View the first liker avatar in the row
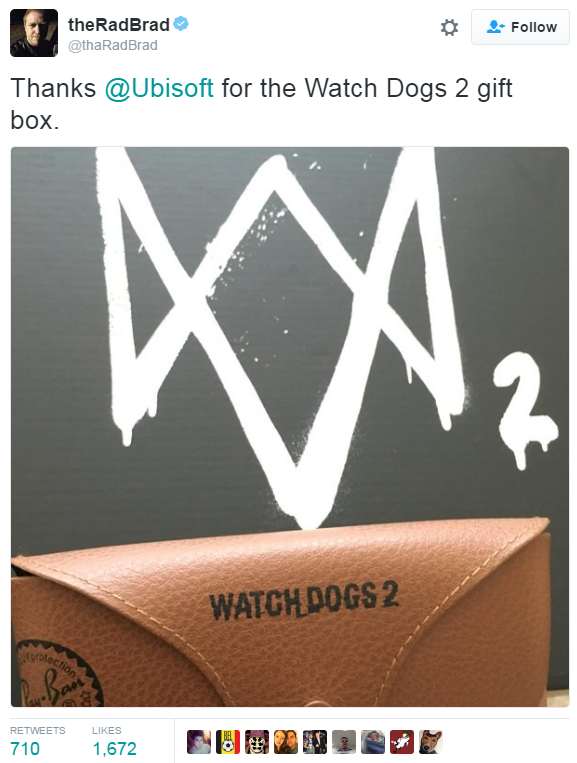This screenshot has height=763, width=577. tap(199, 742)
